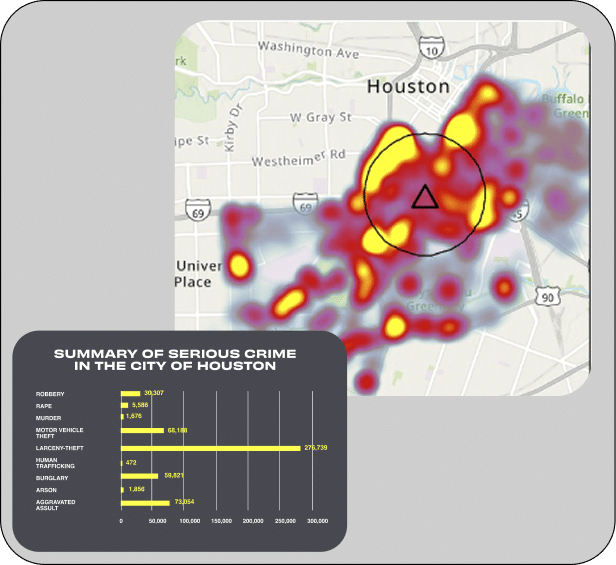The width and height of the screenshot is (616, 565).
Task: Click the 150,000 axis tick label
Action: pyautogui.click(x=219, y=521)
